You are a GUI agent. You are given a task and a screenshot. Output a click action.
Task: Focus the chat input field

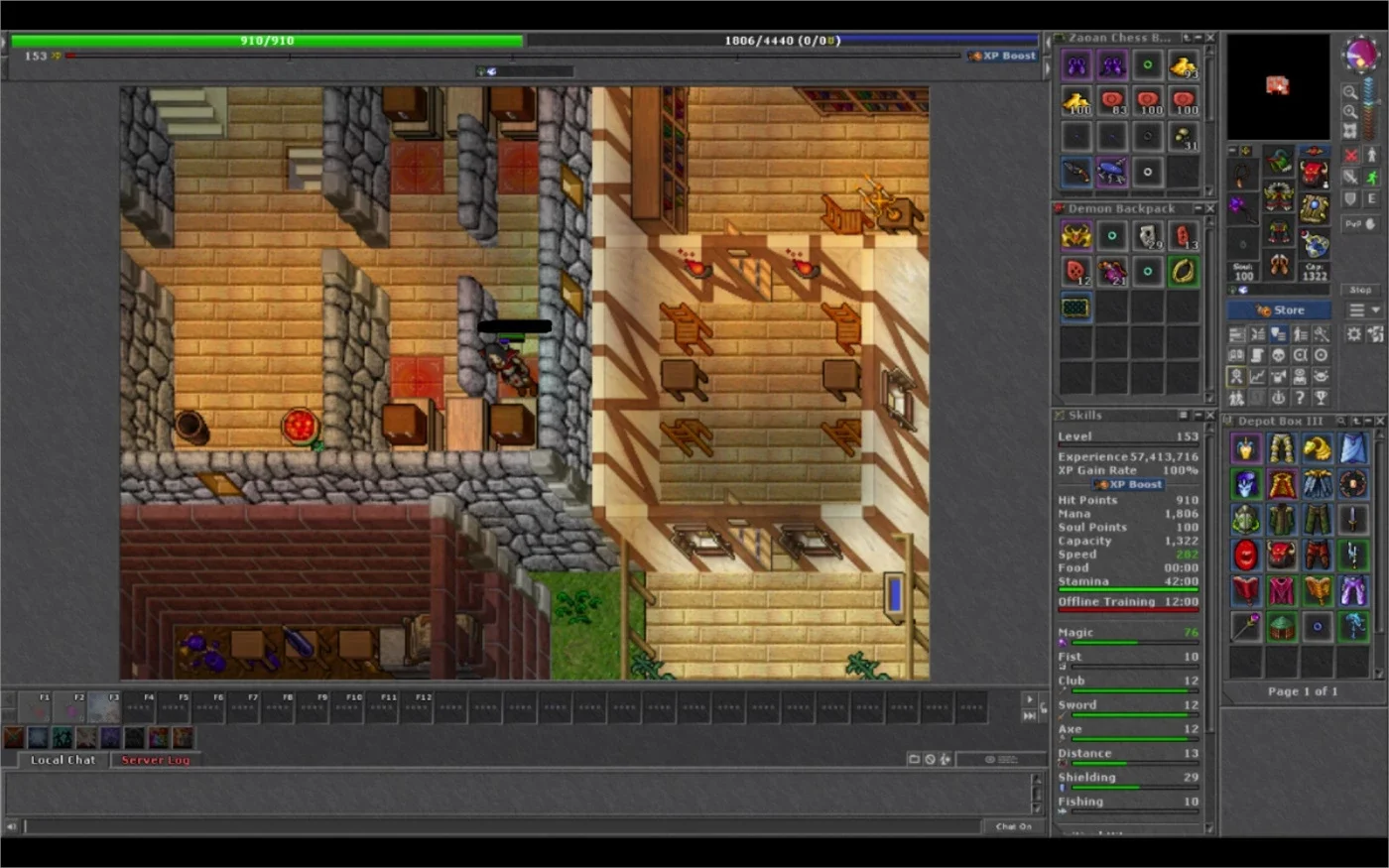[501, 826]
